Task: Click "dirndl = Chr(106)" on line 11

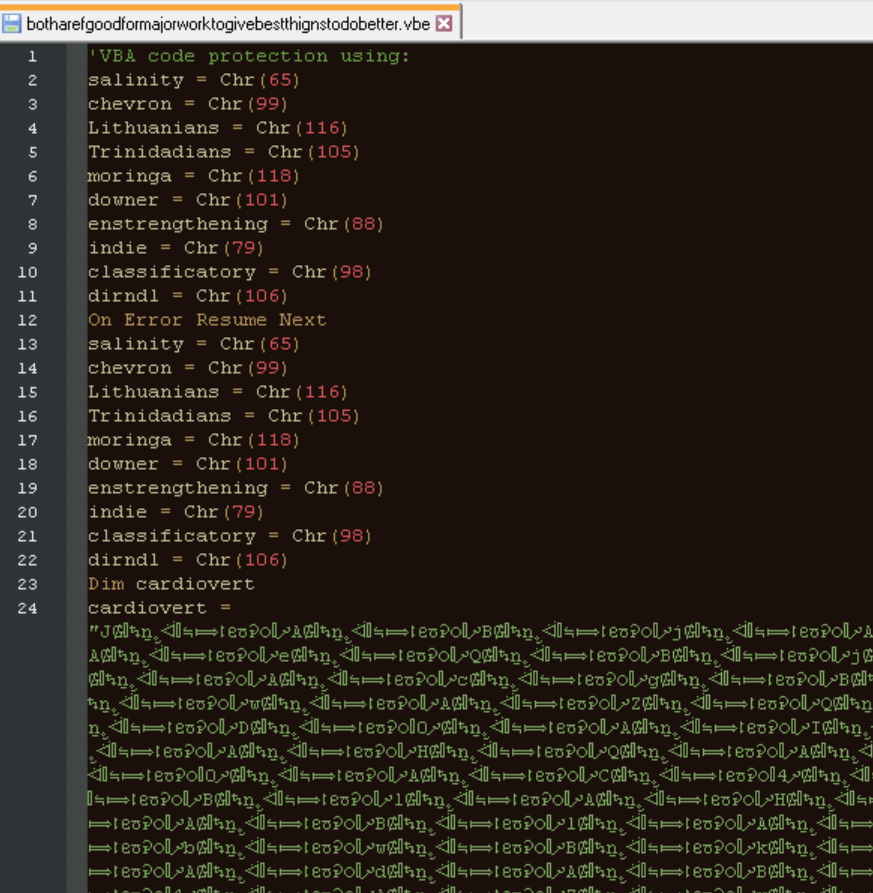Action: tap(188, 296)
